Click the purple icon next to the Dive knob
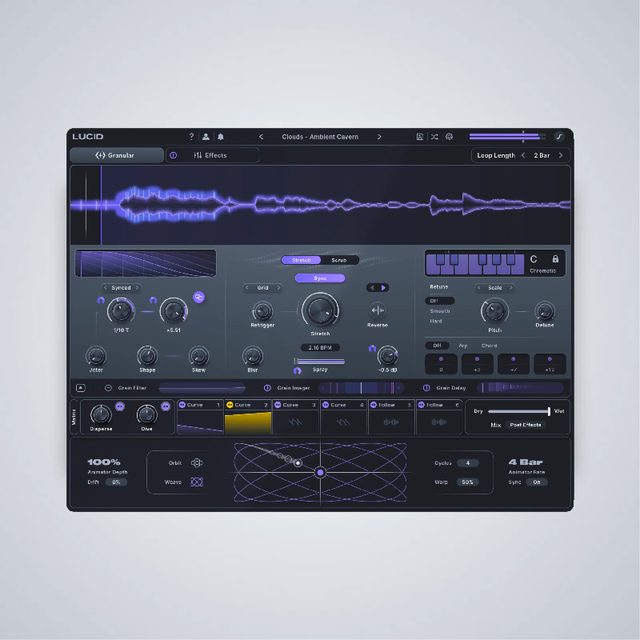Viewport: 640px width, 640px height. [x=165, y=406]
